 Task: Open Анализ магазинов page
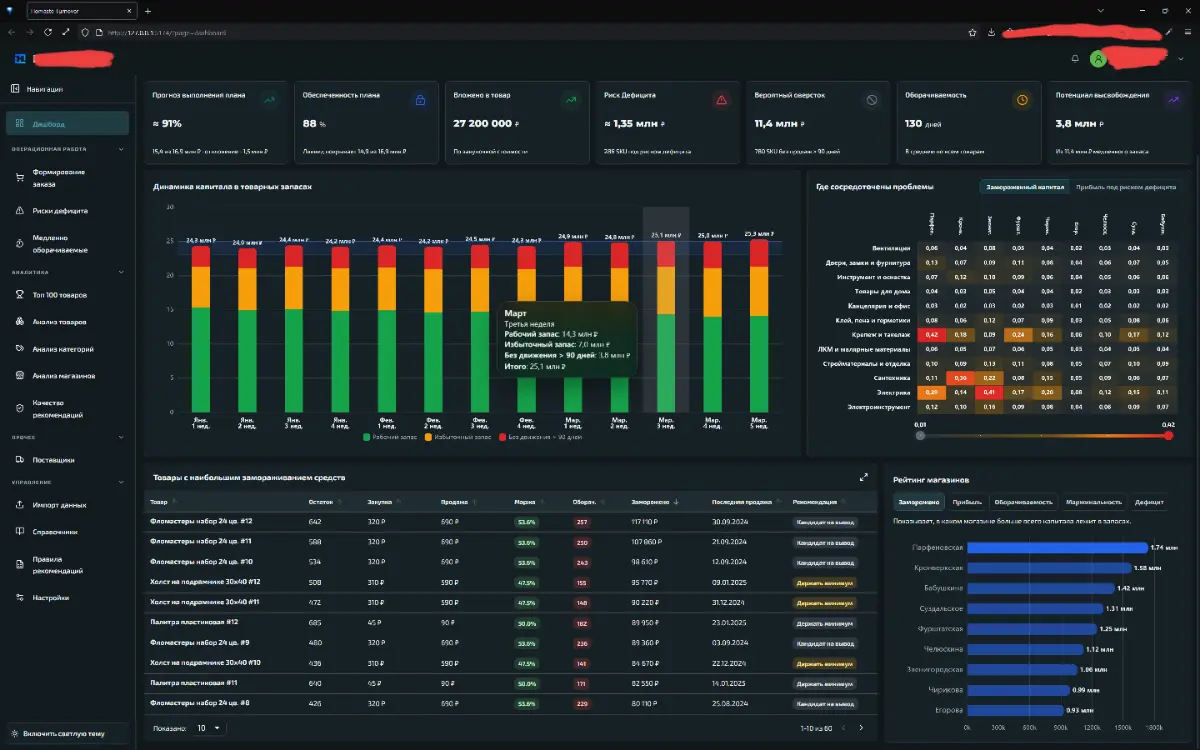point(67,376)
